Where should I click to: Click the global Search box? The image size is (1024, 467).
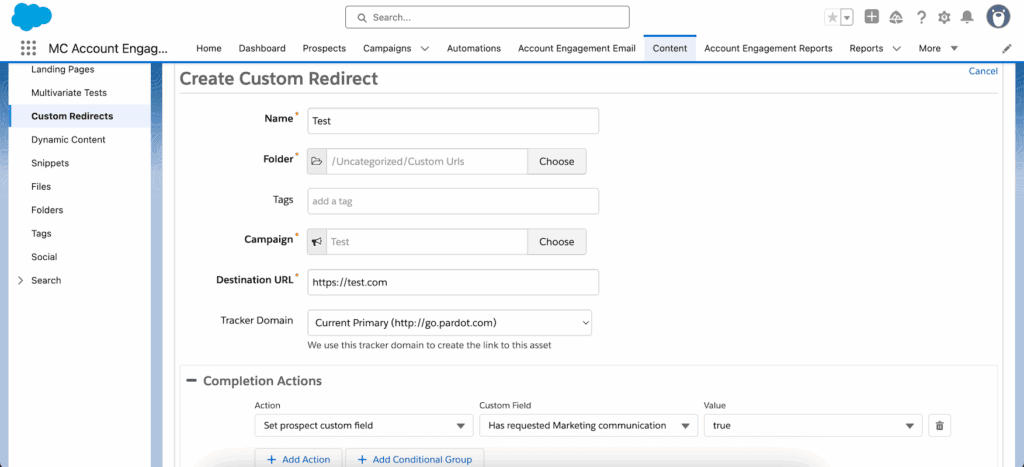(487, 18)
